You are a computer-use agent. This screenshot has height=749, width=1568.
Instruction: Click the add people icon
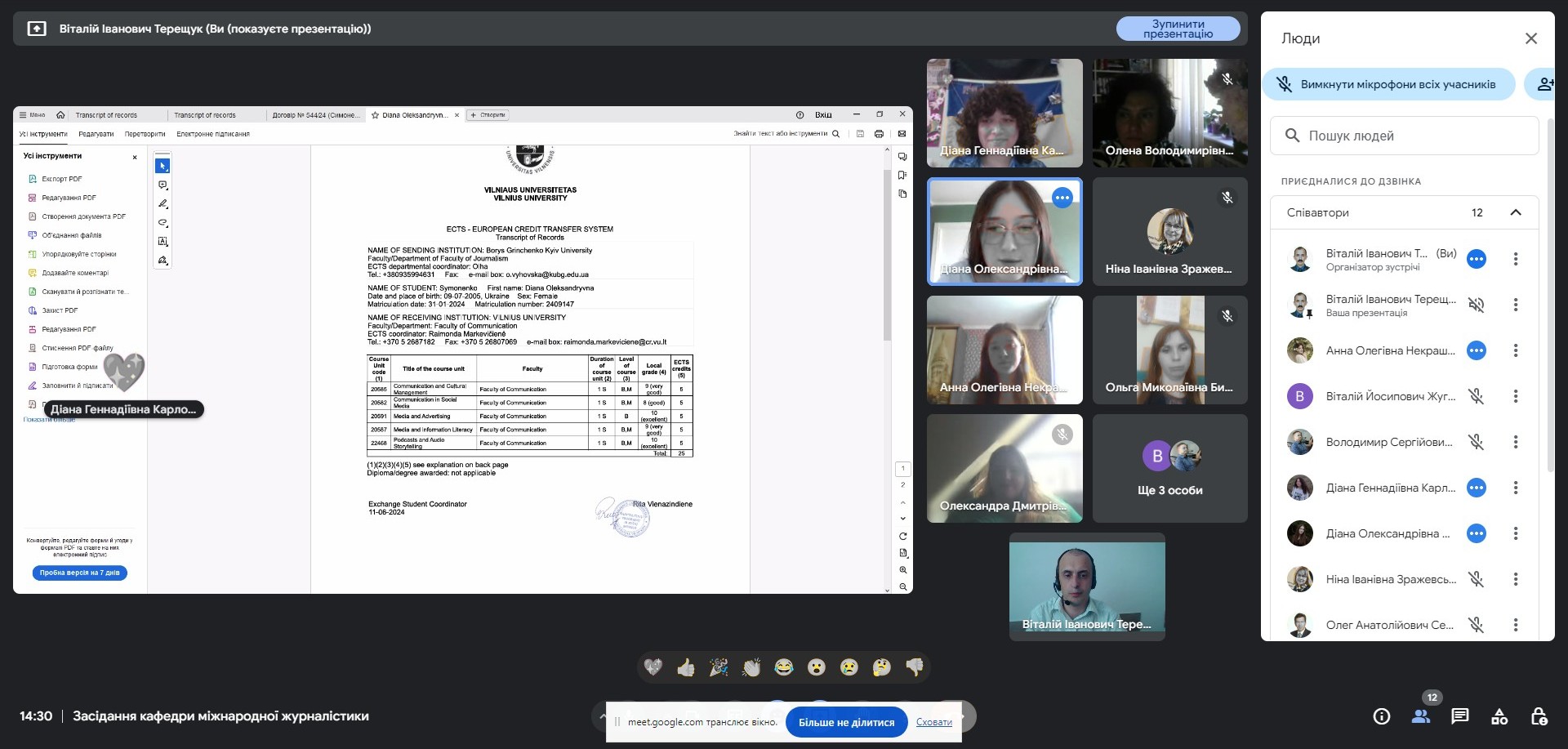coord(1543,84)
